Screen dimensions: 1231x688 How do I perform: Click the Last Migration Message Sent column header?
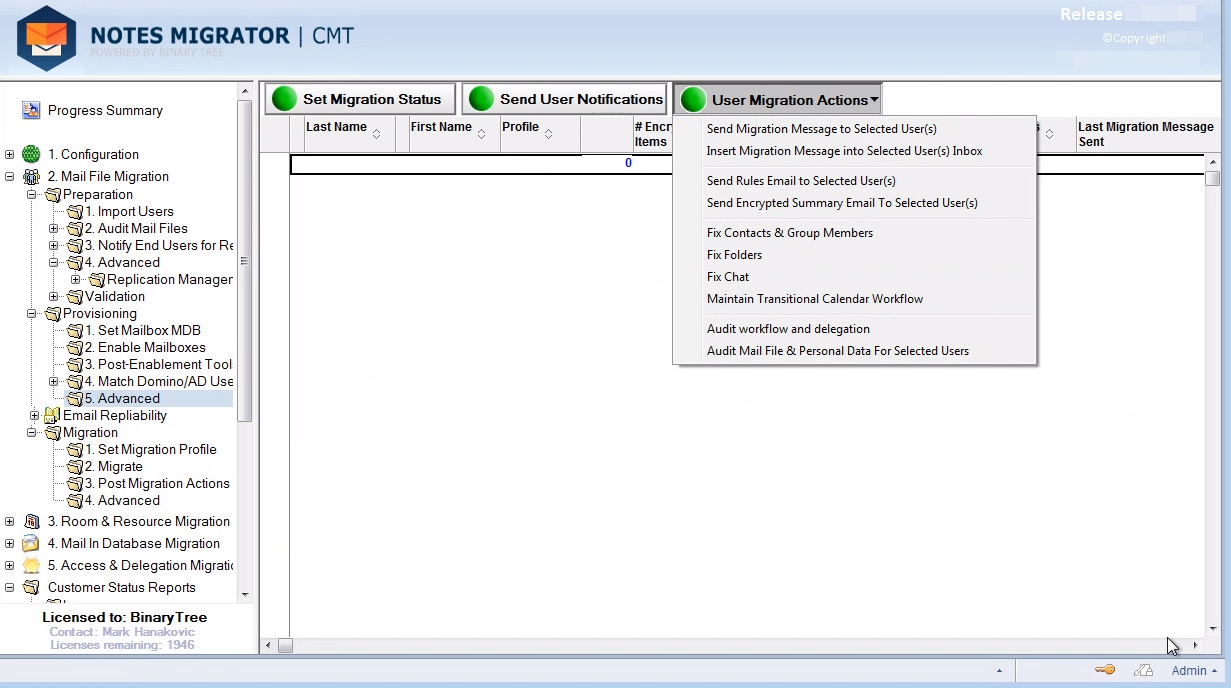1148,134
